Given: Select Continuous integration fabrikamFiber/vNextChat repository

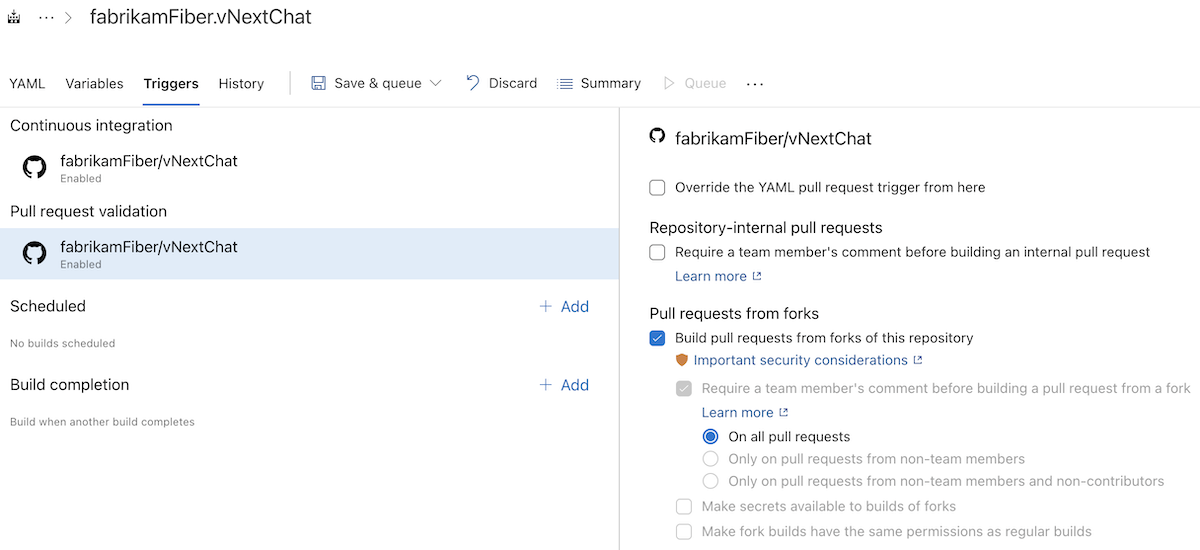Looking at the screenshot, I should point(310,167).
